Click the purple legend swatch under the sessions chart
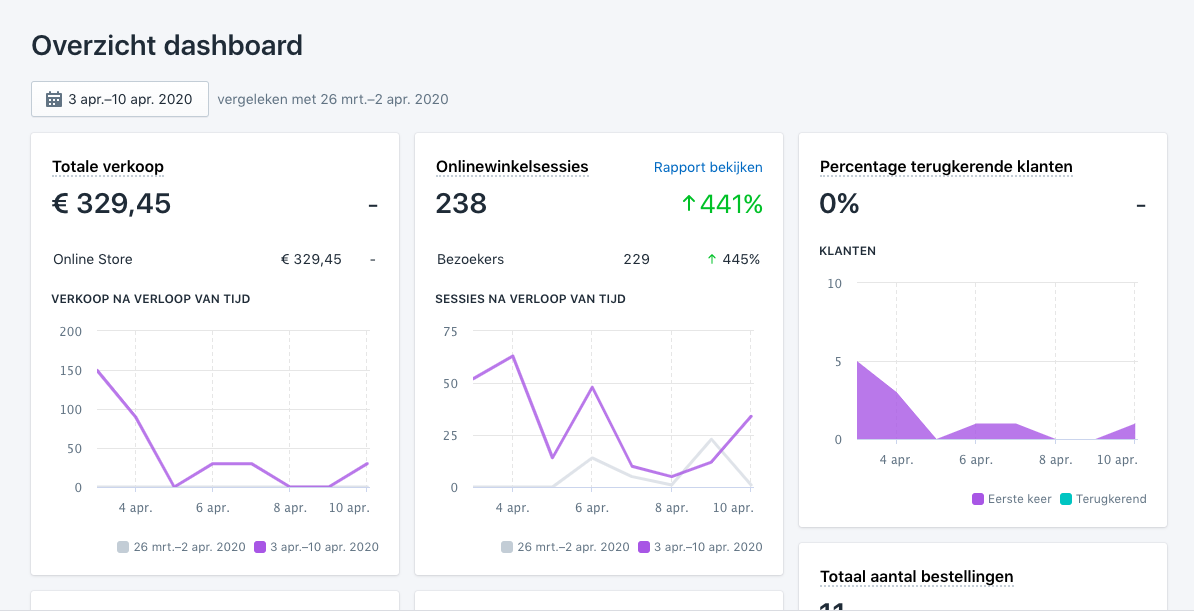1194x613 pixels. pos(644,547)
